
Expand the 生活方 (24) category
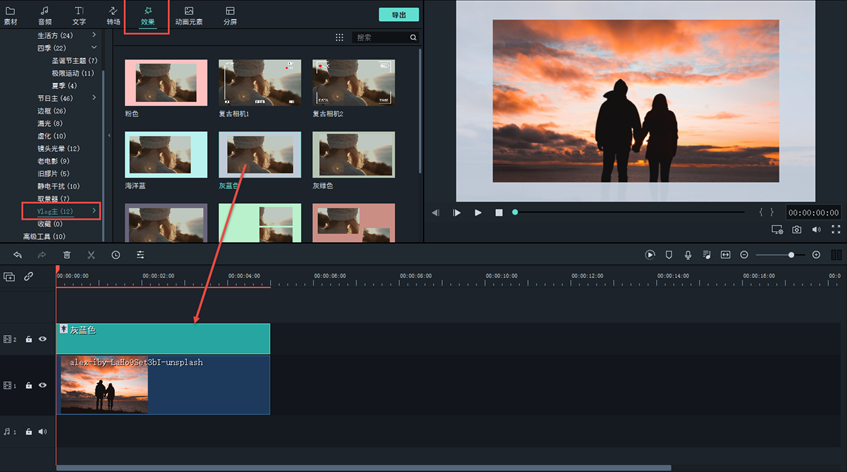tap(95, 36)
